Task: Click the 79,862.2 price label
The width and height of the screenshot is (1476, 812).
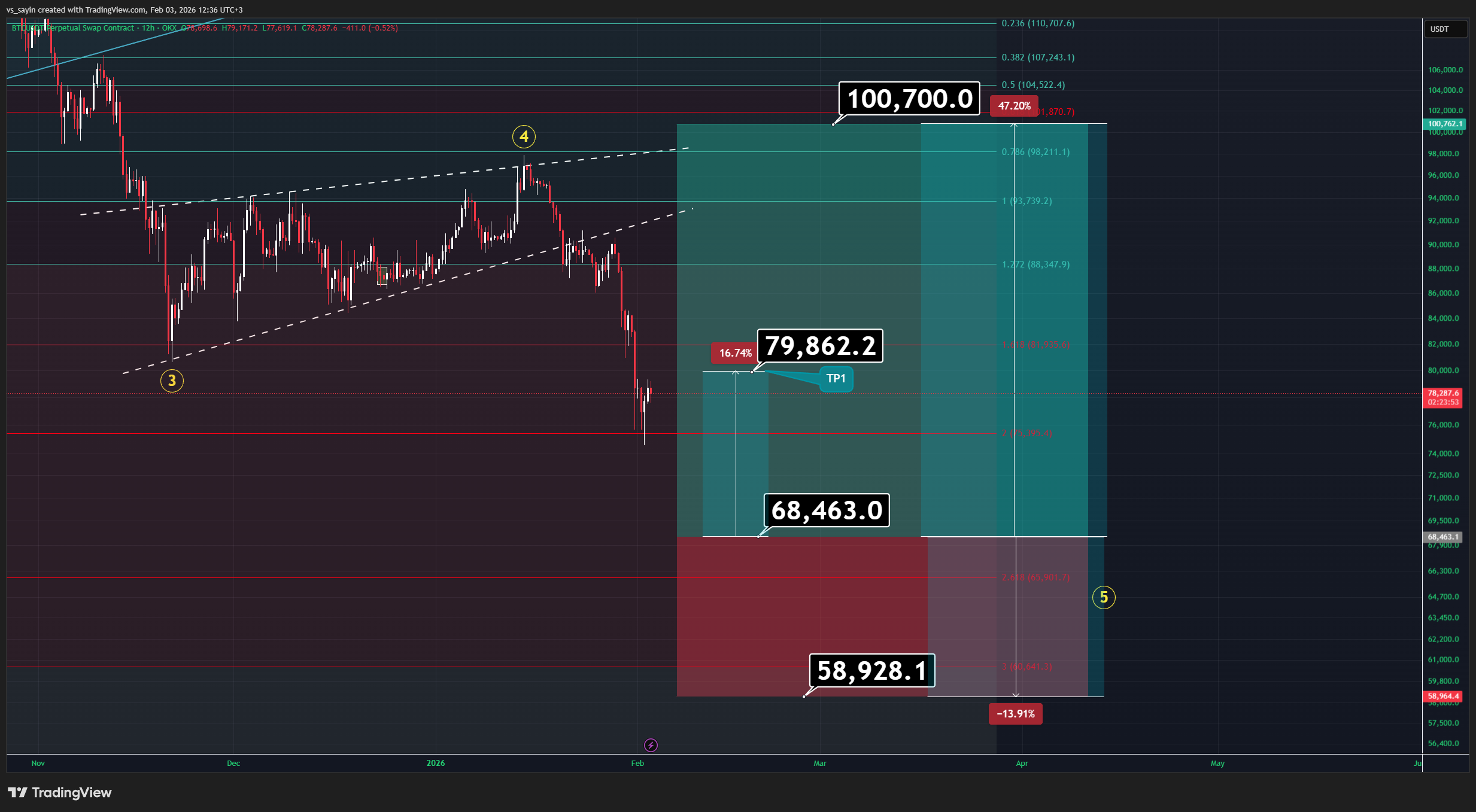Action: [x=820, y=346]
